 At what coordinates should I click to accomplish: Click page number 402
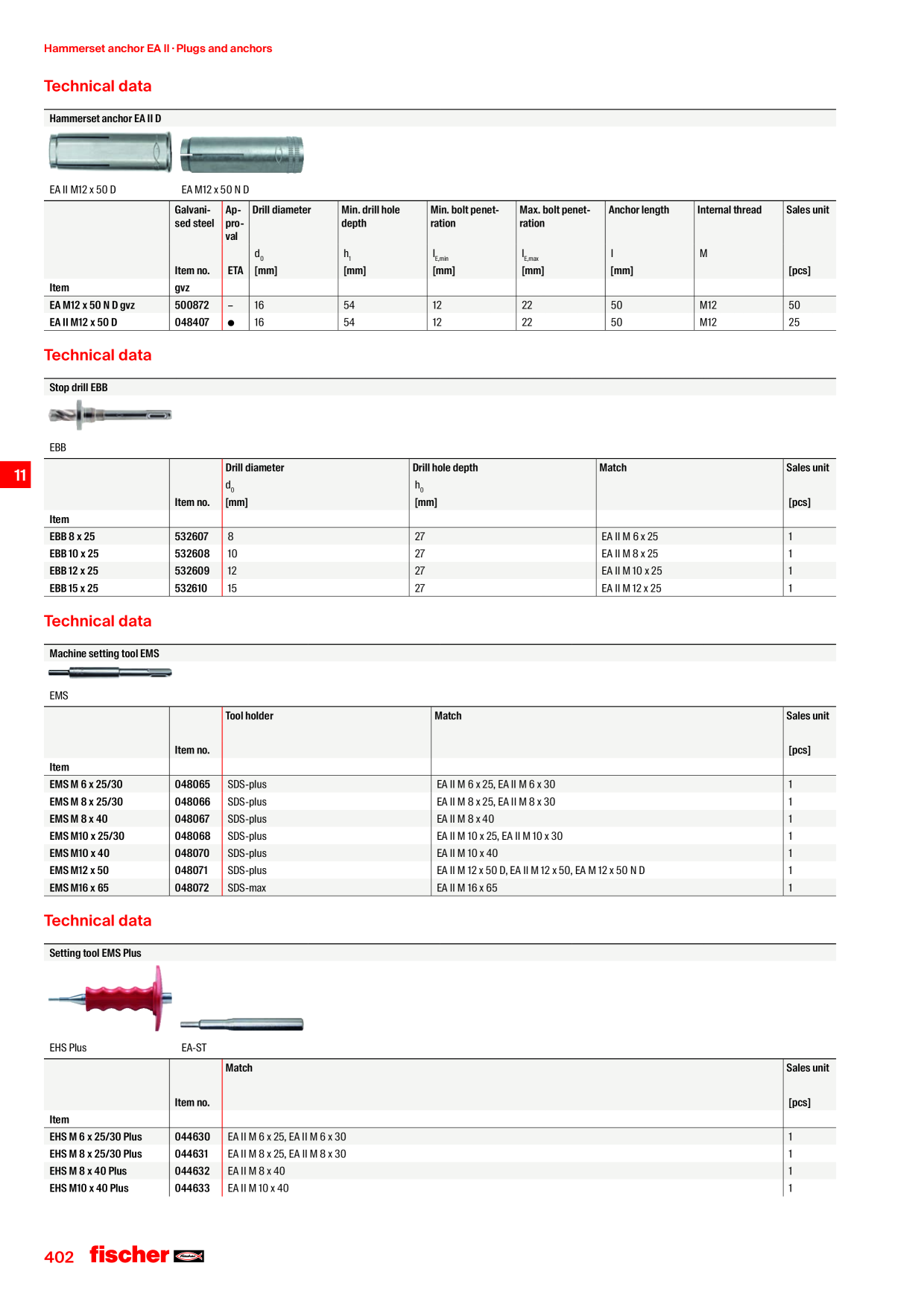pos(59,1257)
